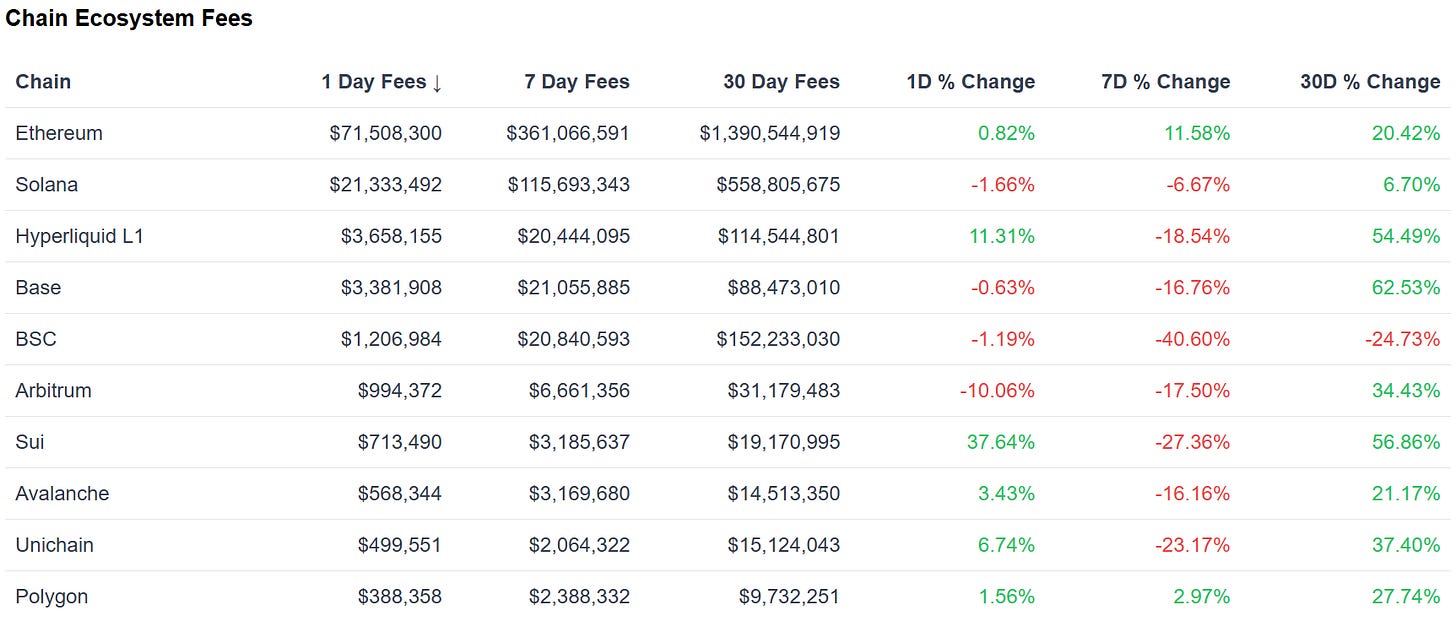The height and width of the screenshot is (620, 1456).
Task: Click Sui 1 day fees $713,490
Action: (x=400, y=443)
